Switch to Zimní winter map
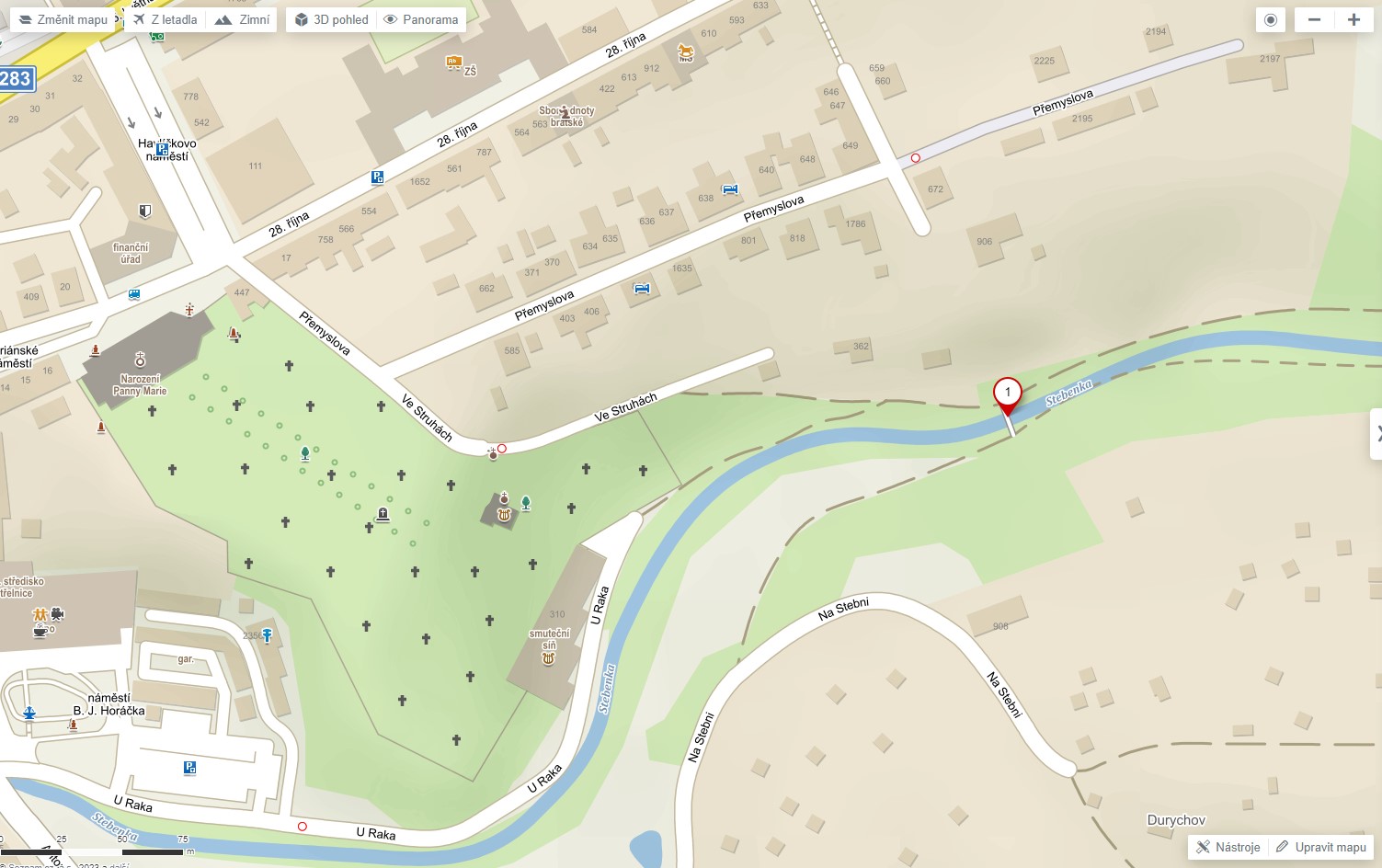This screenshot has height=868, width=1382. point(242,19)
